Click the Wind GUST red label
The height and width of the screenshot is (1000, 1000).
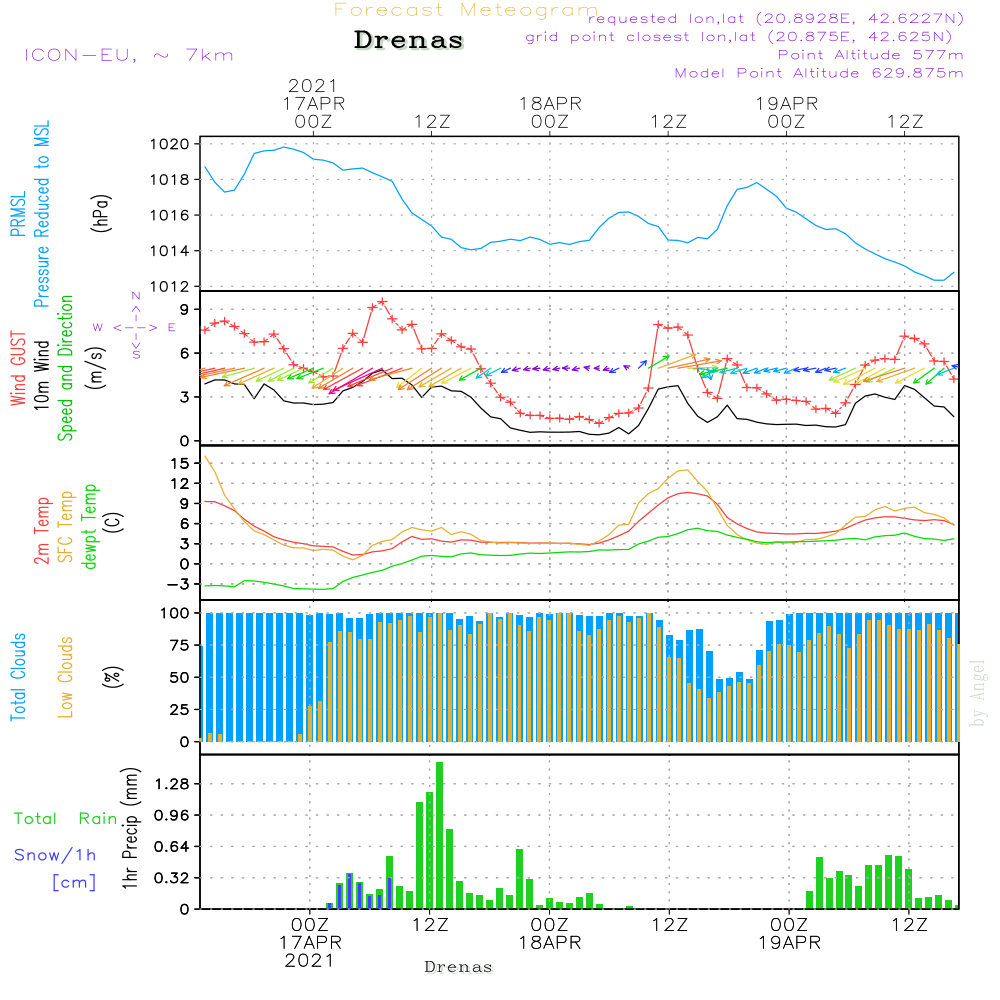18,368
